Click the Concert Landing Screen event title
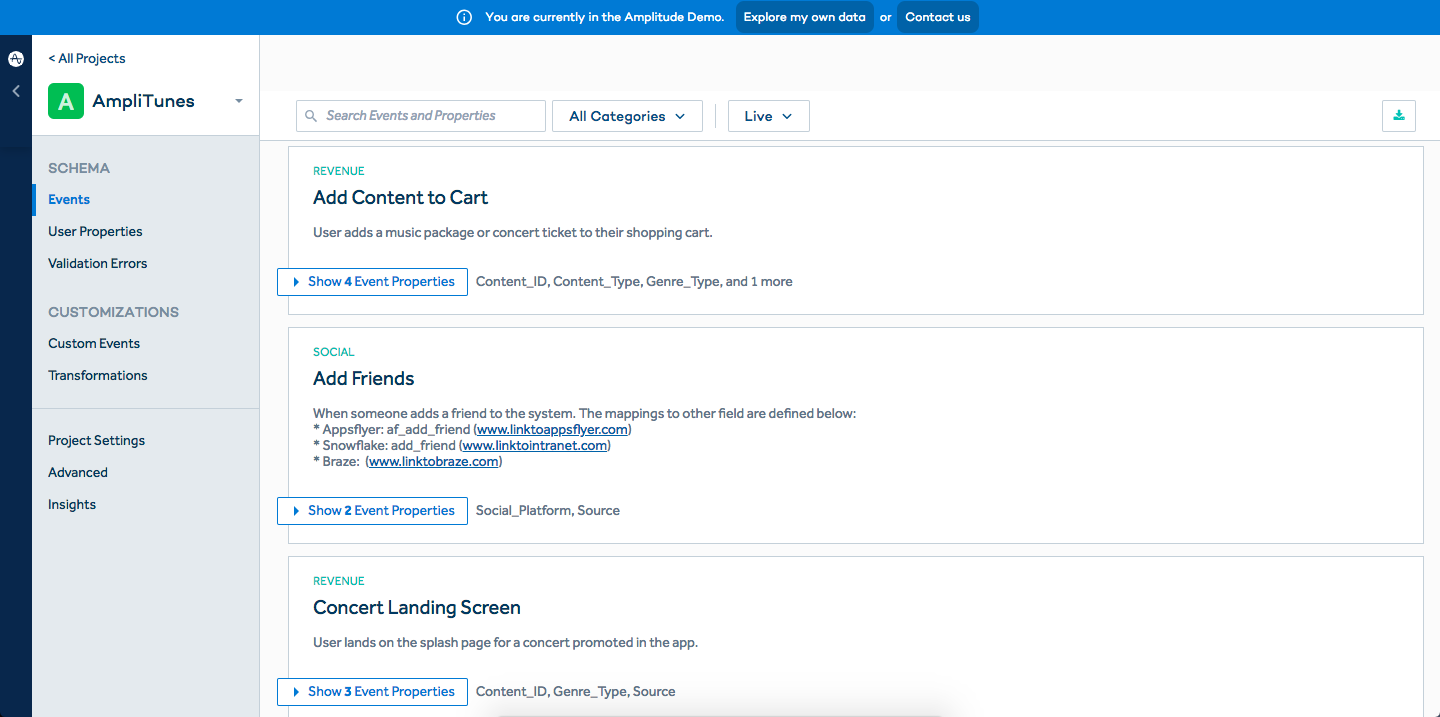The width and height of the screenshot is (1440, 717). 417,608
